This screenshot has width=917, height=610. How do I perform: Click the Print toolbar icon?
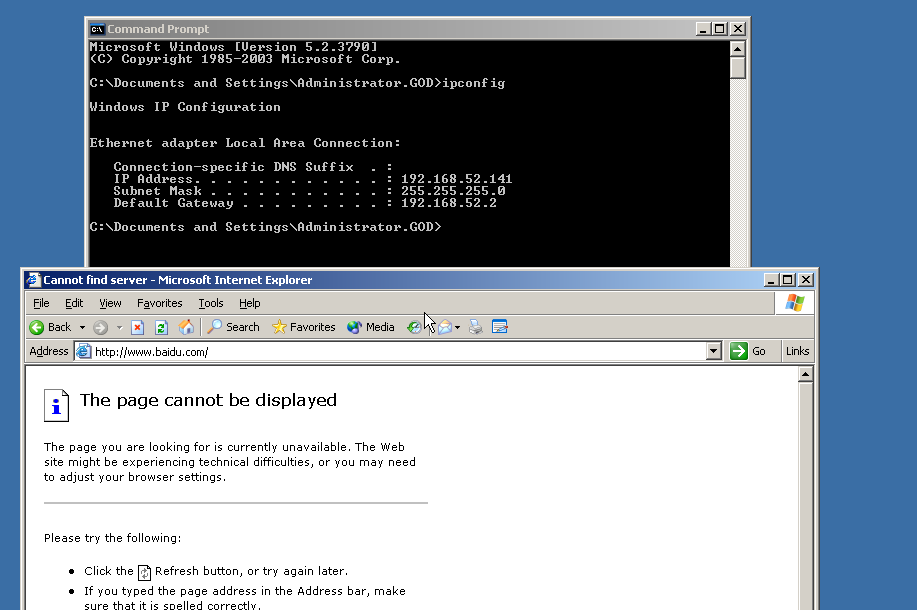pos(476,327)
